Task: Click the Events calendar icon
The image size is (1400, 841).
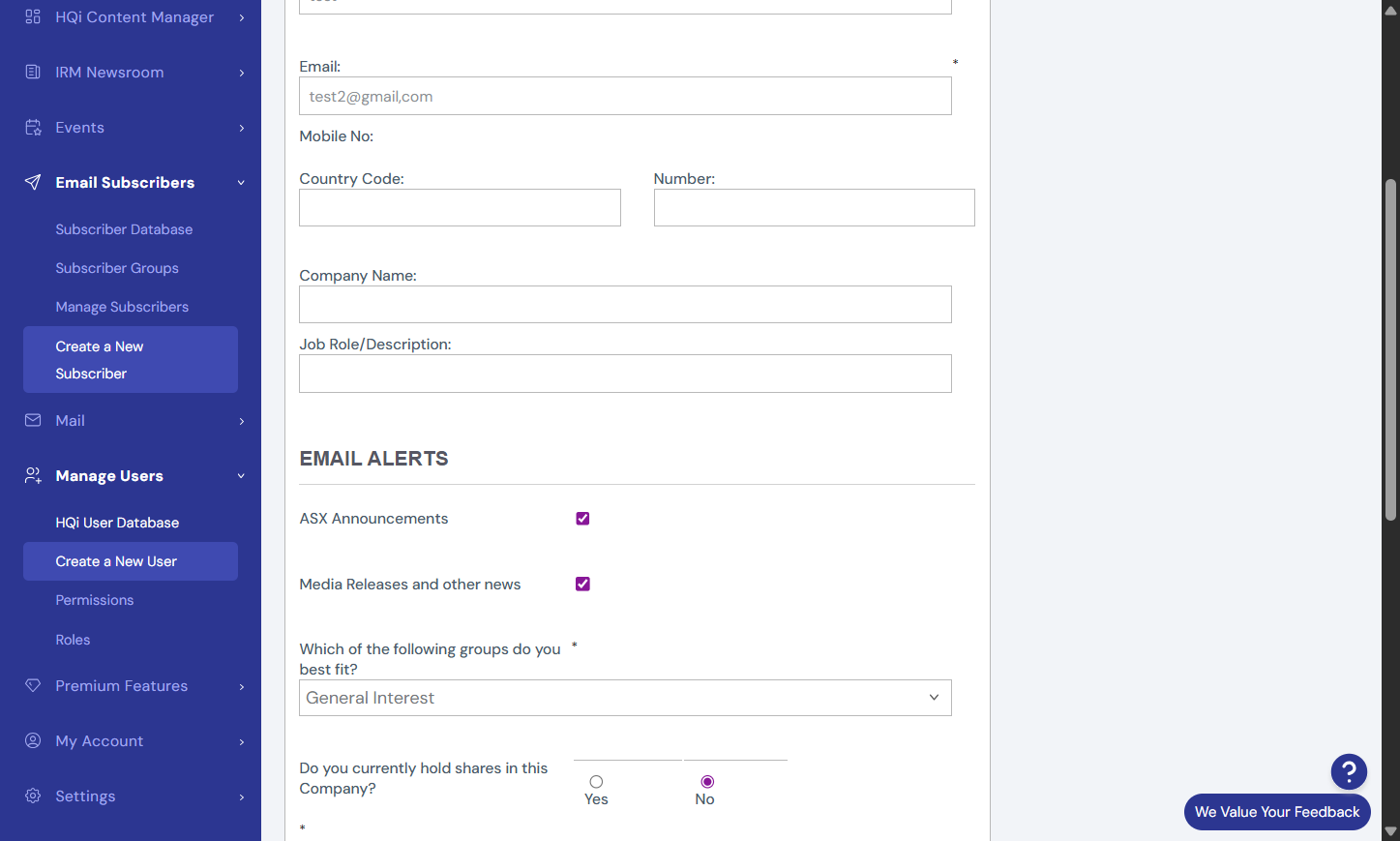Action: (x=33, y=127)
